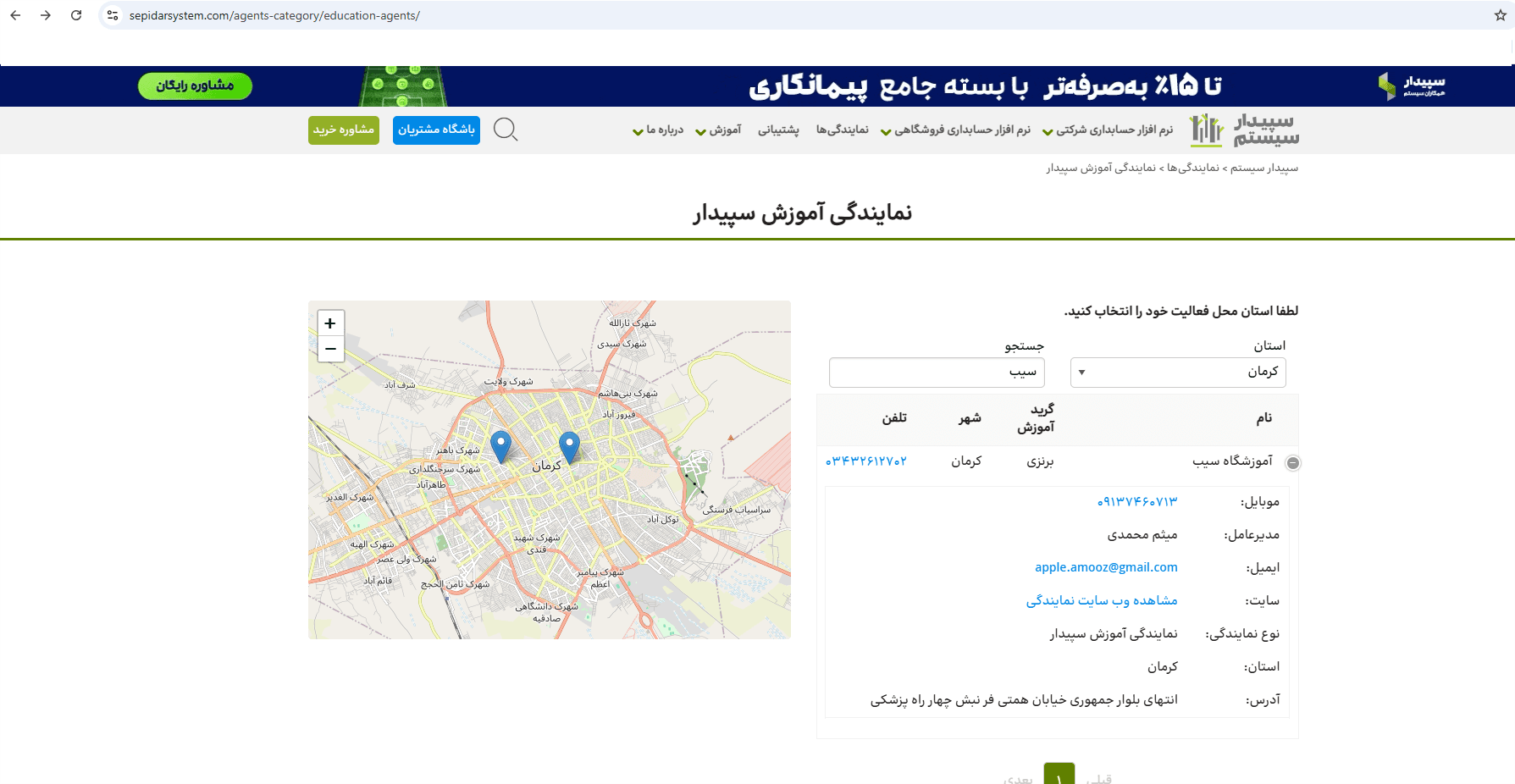Click the مشاوره رایگان banner button
This screenshot has height=784, width=1515.
click(195, 86)
